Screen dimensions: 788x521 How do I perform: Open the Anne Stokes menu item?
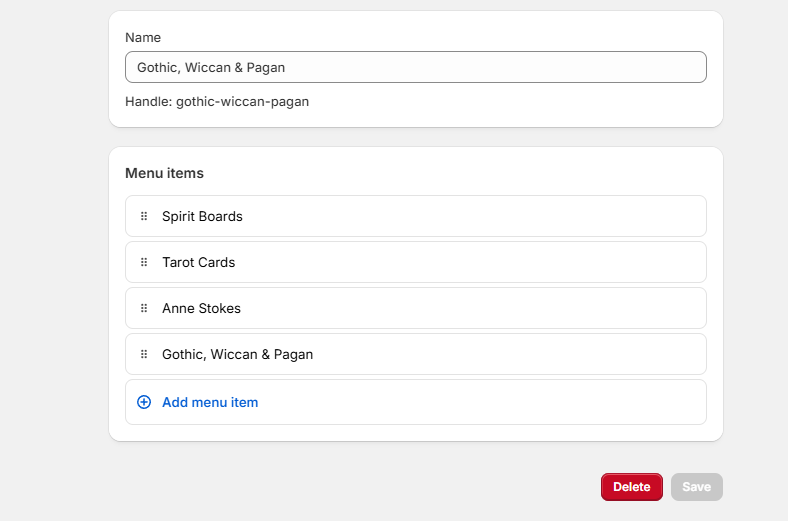tap(201, 308)
